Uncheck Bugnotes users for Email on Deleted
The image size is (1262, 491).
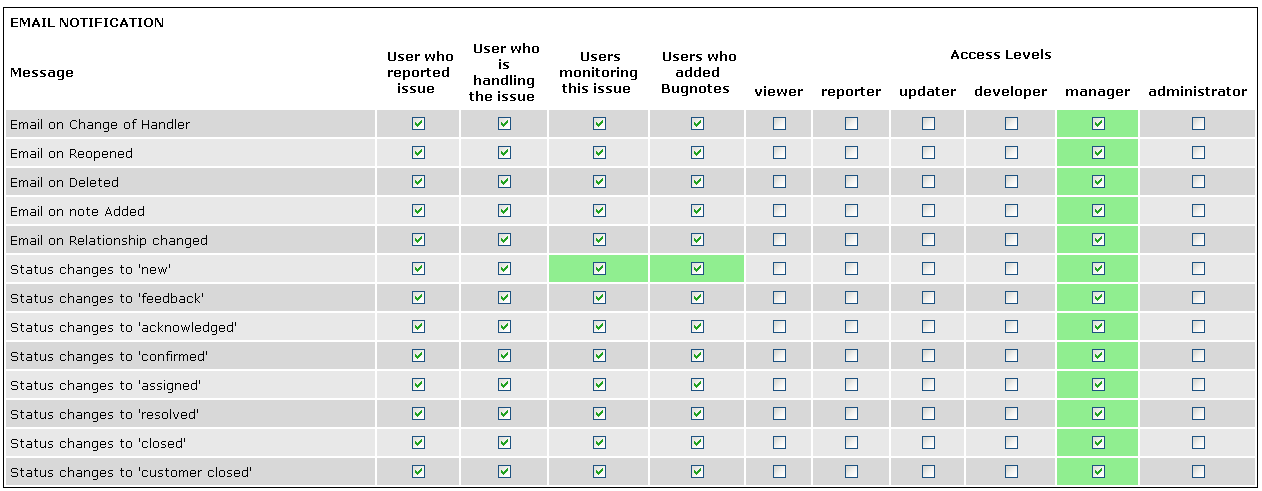(697, 182)
